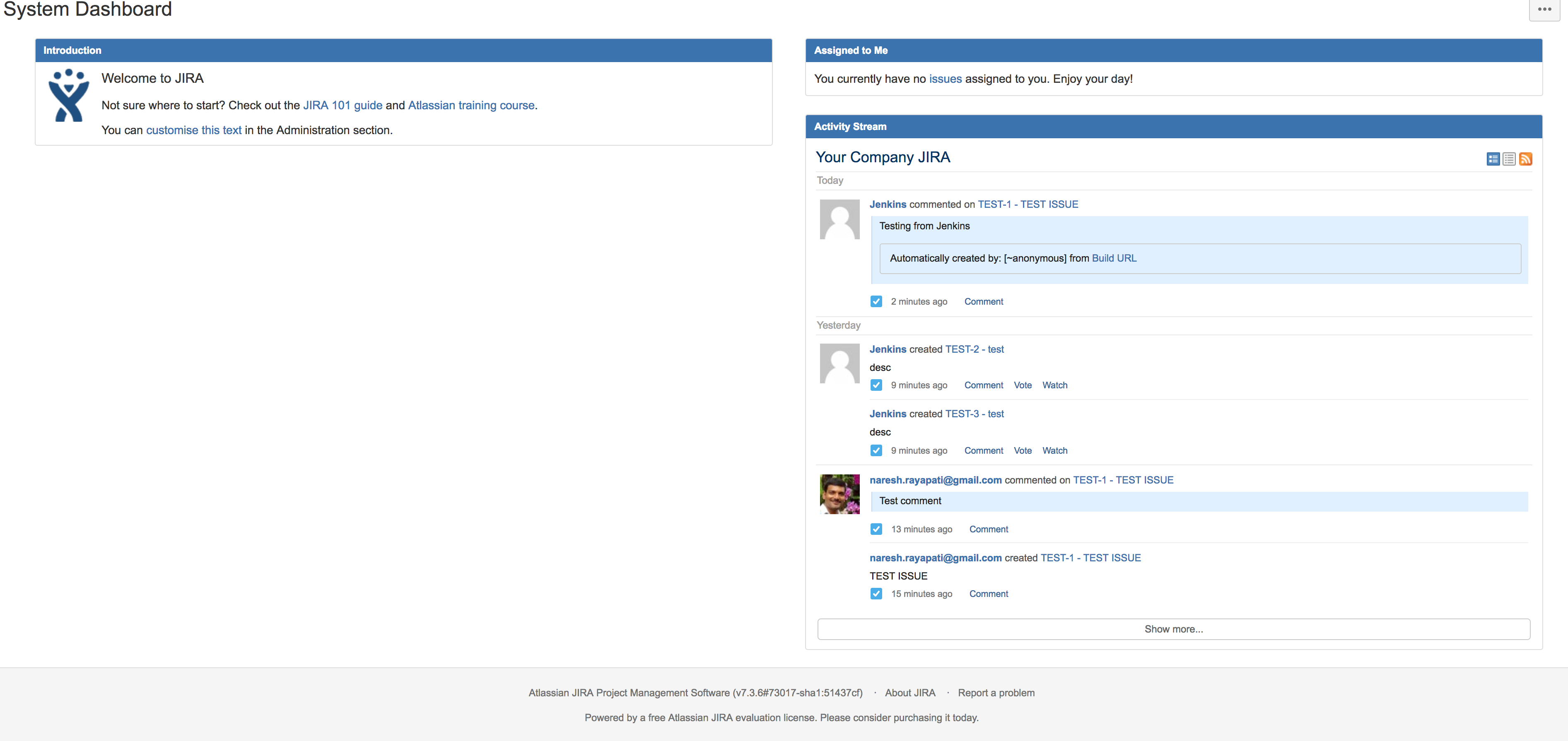This screenshot has width=1568, height=741.
Task: Open the activity stream RSS feed
Action: click(x=1525, y=159)
